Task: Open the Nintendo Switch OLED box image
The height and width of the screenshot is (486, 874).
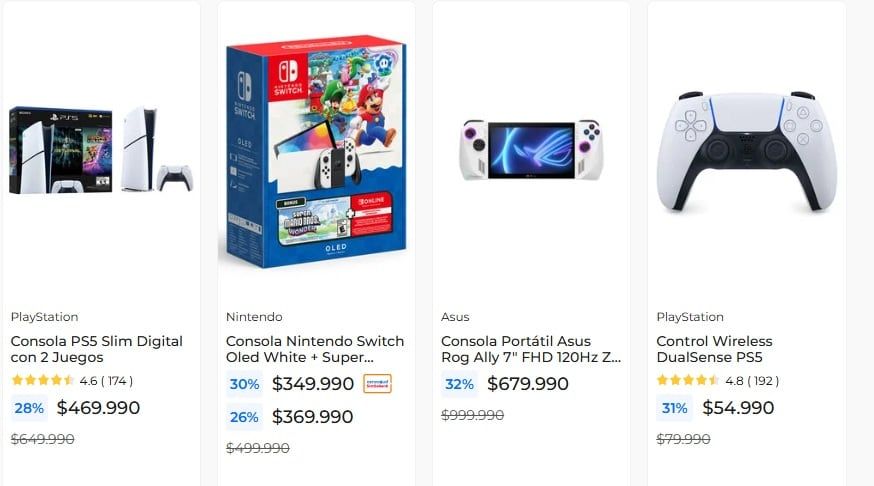Action: point(317,154)
